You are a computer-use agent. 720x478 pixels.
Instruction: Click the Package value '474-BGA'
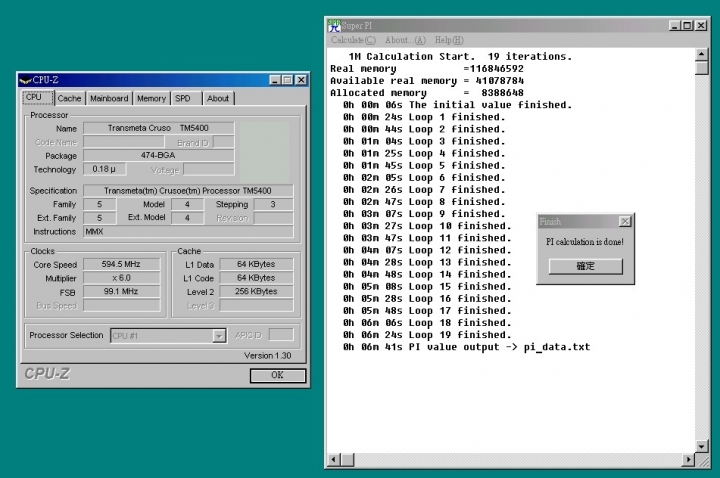[x=158, y=155]
